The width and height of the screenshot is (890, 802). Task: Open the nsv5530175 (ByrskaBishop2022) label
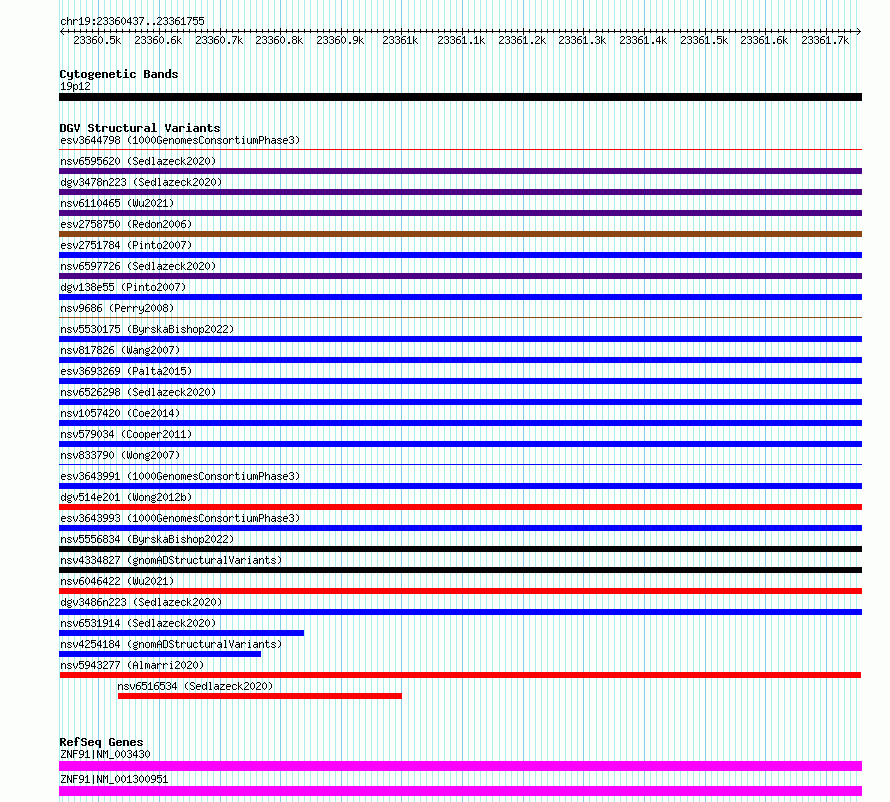click(147, 329)
